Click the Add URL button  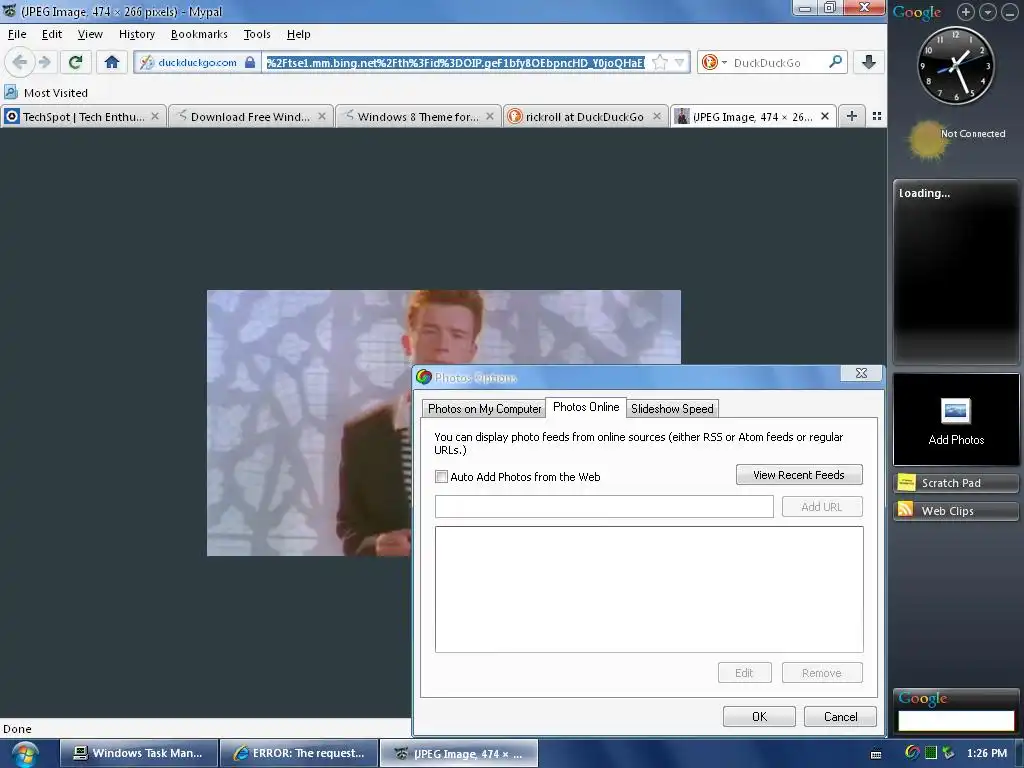822,507
